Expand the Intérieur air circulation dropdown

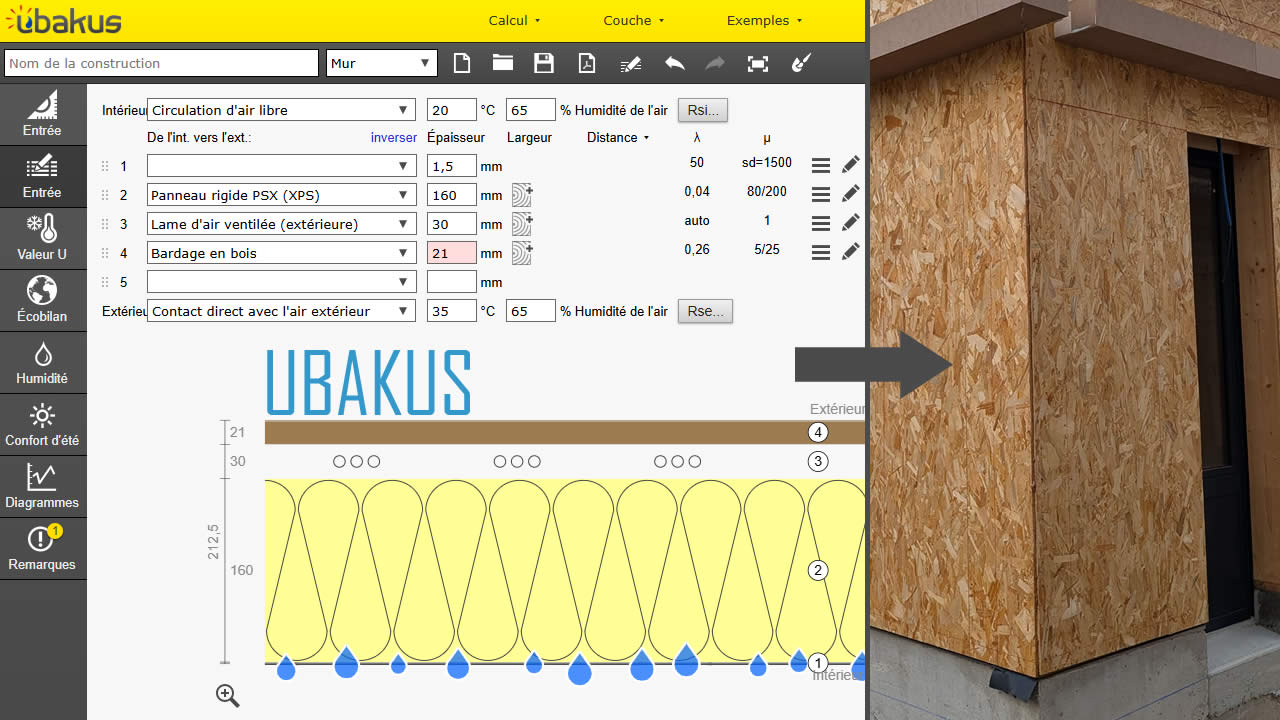tap(281, 110)
